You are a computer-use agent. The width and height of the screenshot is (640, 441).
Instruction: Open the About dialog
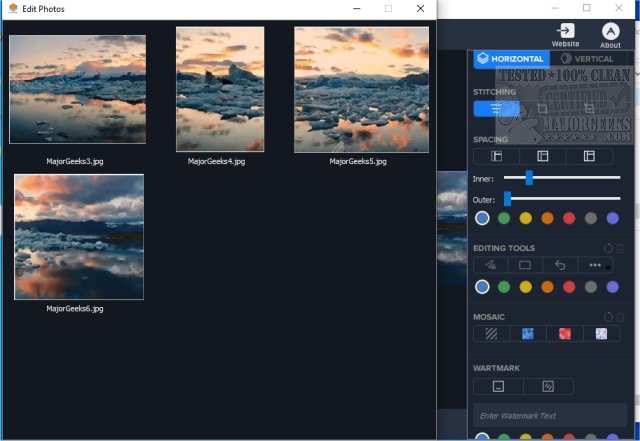[x=610, y=32]
